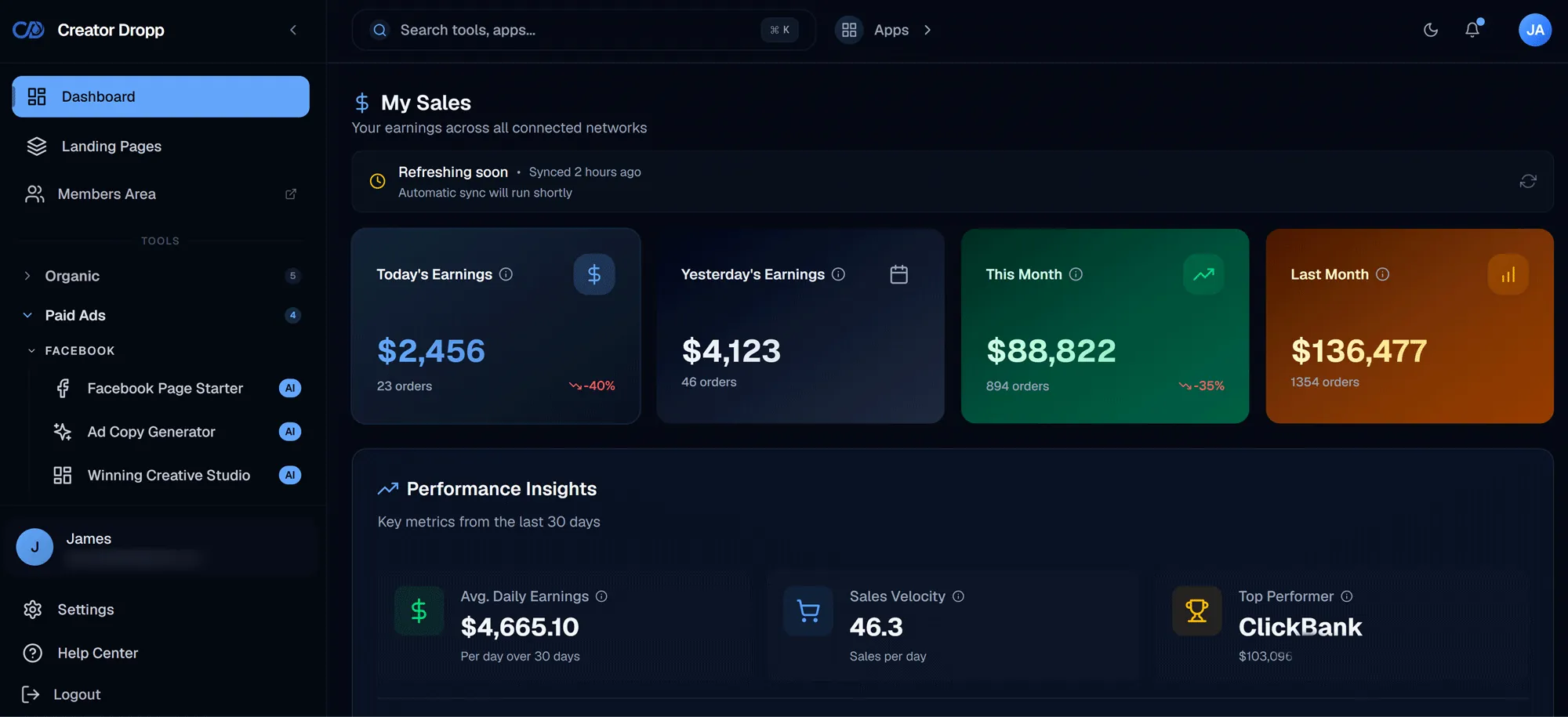Screen dimensions: 1568x717
Task: Open notifications via the bell icon
Action: pyautogui.click(x=1472, y=30)
